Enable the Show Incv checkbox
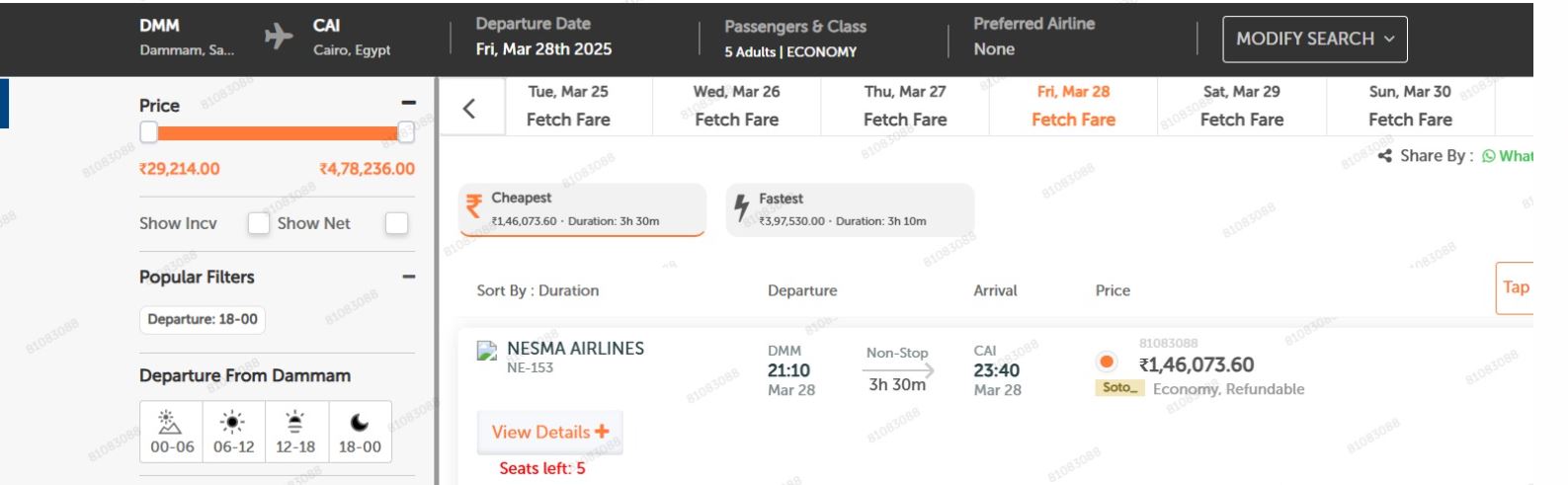This screenshot has width=1568, height=485. tap(258, 223)
